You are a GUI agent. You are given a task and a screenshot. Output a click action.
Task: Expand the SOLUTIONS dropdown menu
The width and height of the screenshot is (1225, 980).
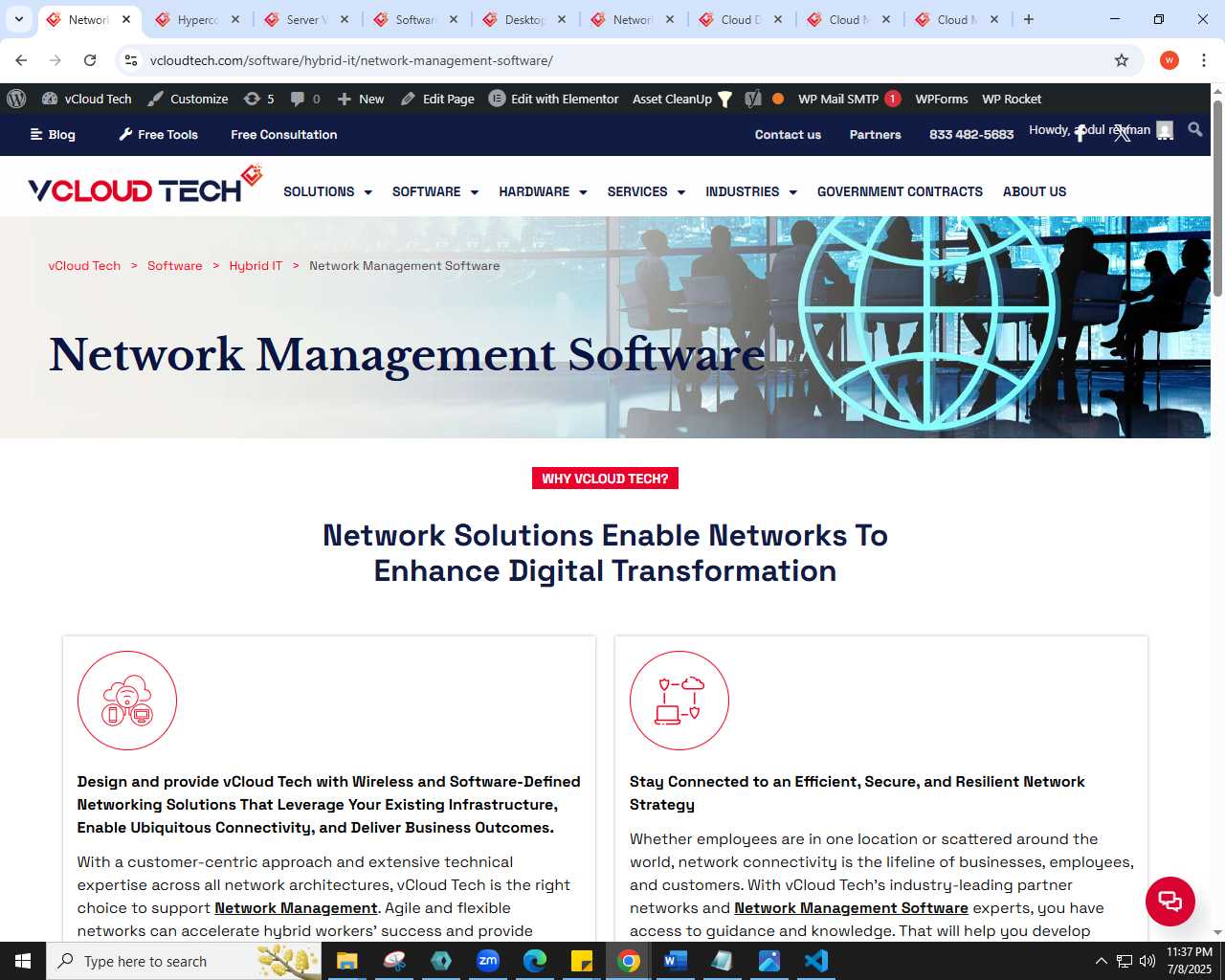327,191
